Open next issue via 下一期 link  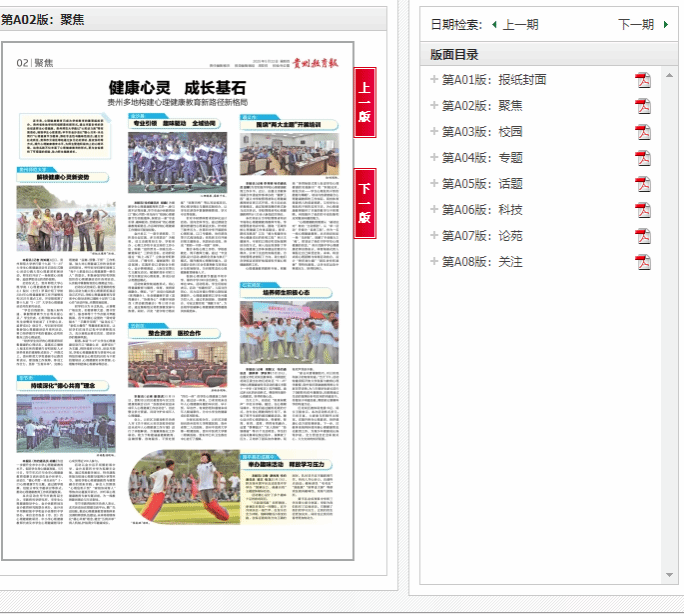[x=636, y=24]
